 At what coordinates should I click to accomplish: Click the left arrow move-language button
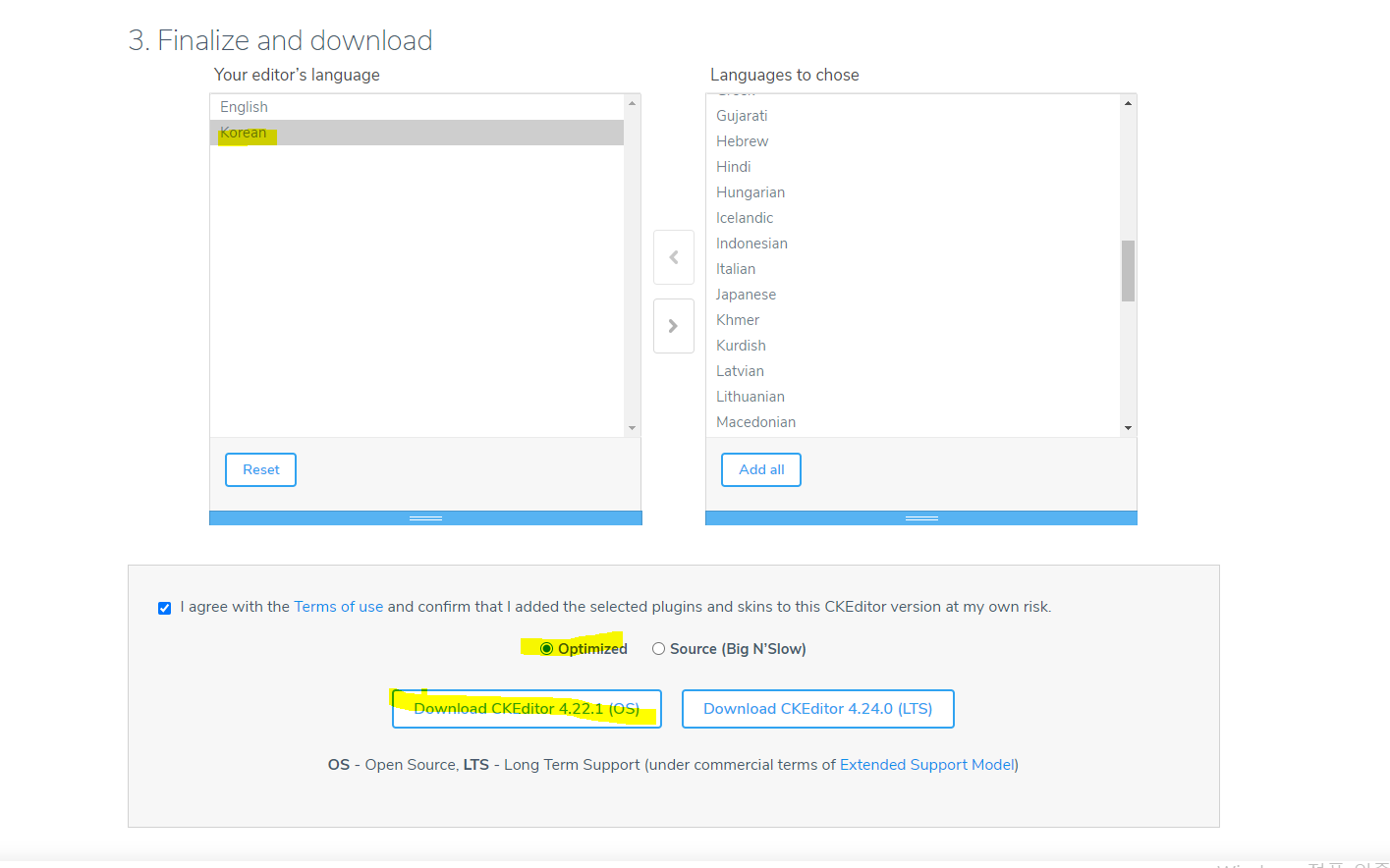point(674,257)
